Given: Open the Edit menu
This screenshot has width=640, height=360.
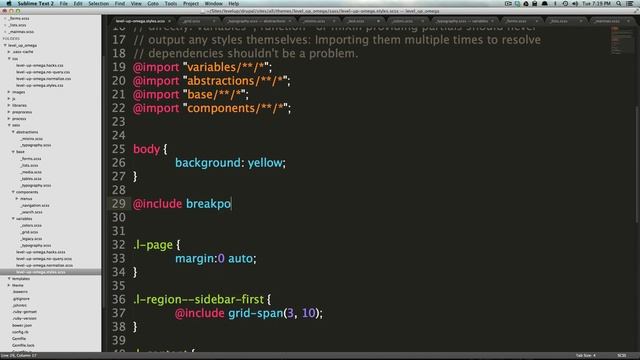Looking at the screenshot, I should click(x=78, y=3).
